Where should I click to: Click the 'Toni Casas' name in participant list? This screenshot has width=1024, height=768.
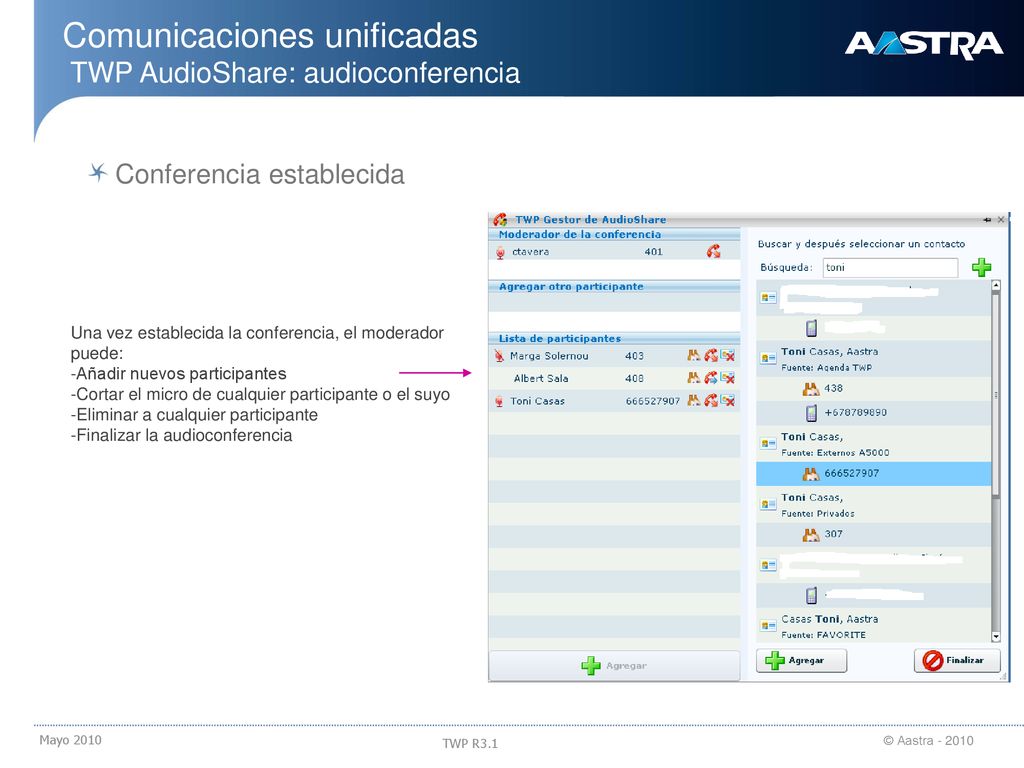[x=537, y=401]
